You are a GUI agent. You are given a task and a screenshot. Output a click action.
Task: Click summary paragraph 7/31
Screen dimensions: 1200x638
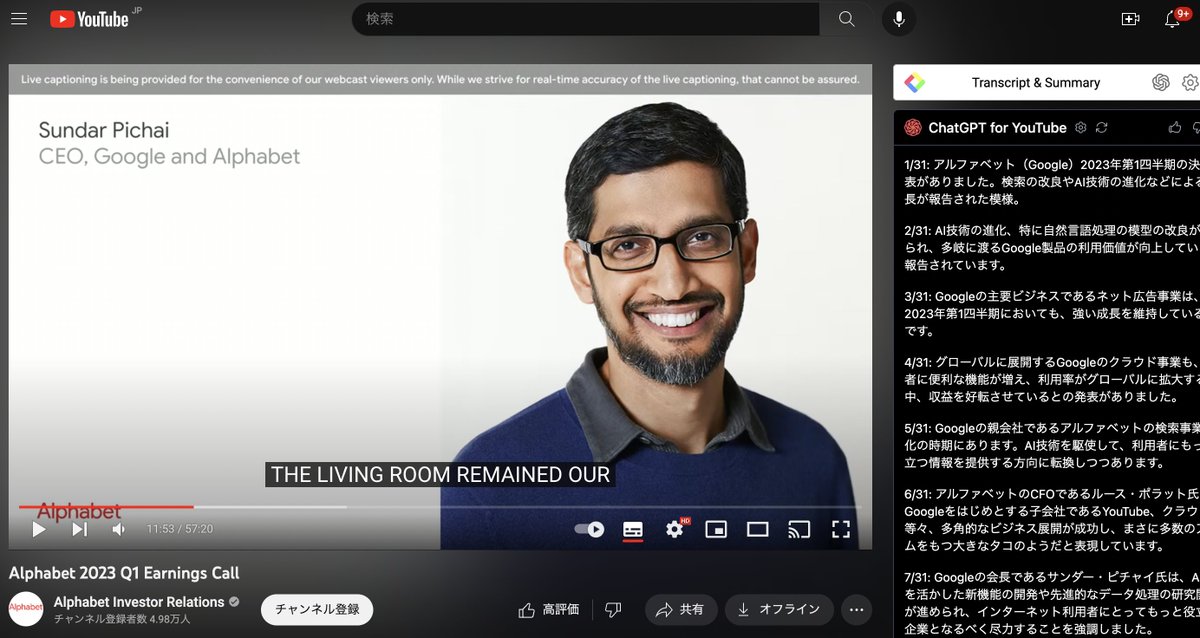(x=1052, y=604)
